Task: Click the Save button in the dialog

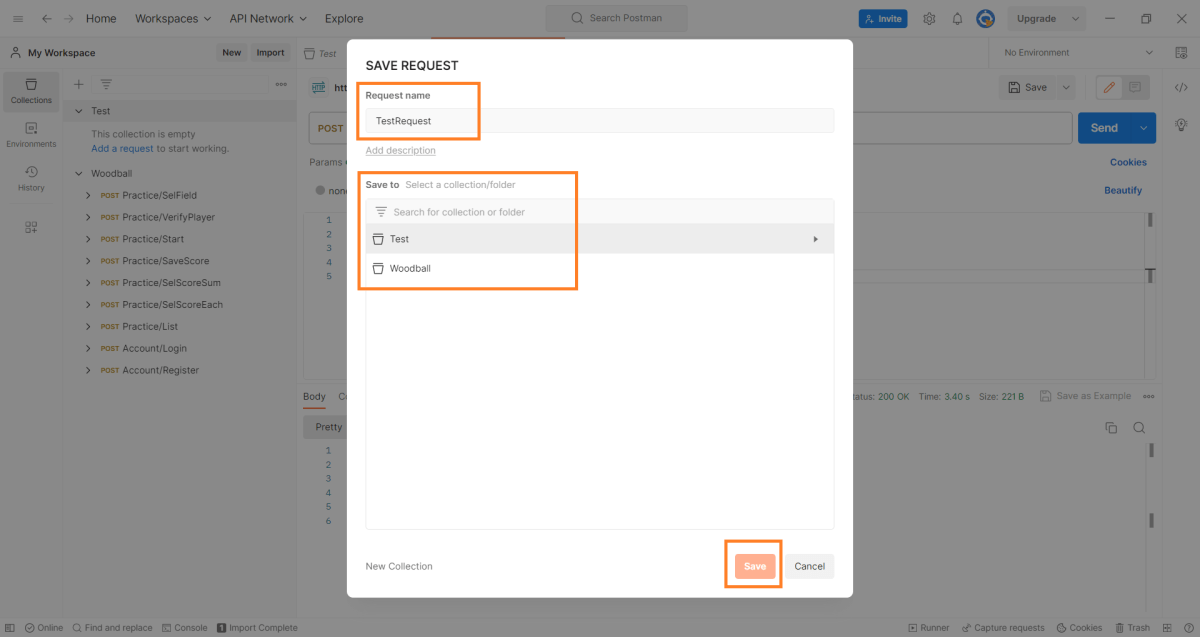Action: 755,566
